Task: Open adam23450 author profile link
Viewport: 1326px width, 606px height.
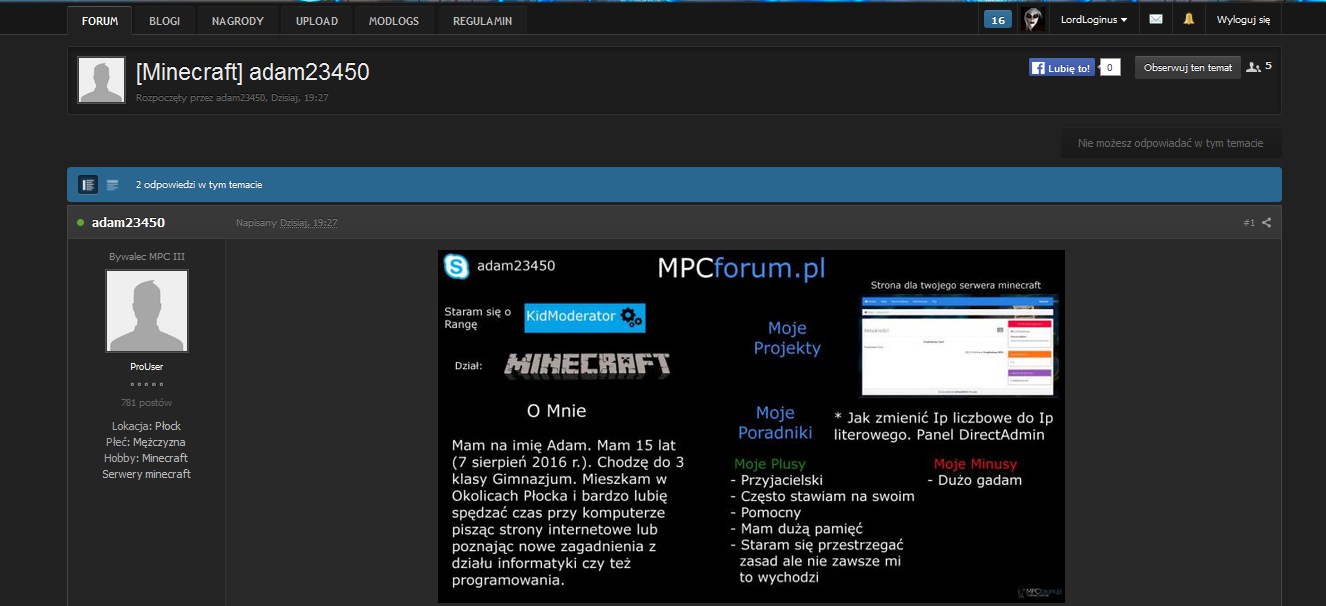Action: [x=128, y=222]
